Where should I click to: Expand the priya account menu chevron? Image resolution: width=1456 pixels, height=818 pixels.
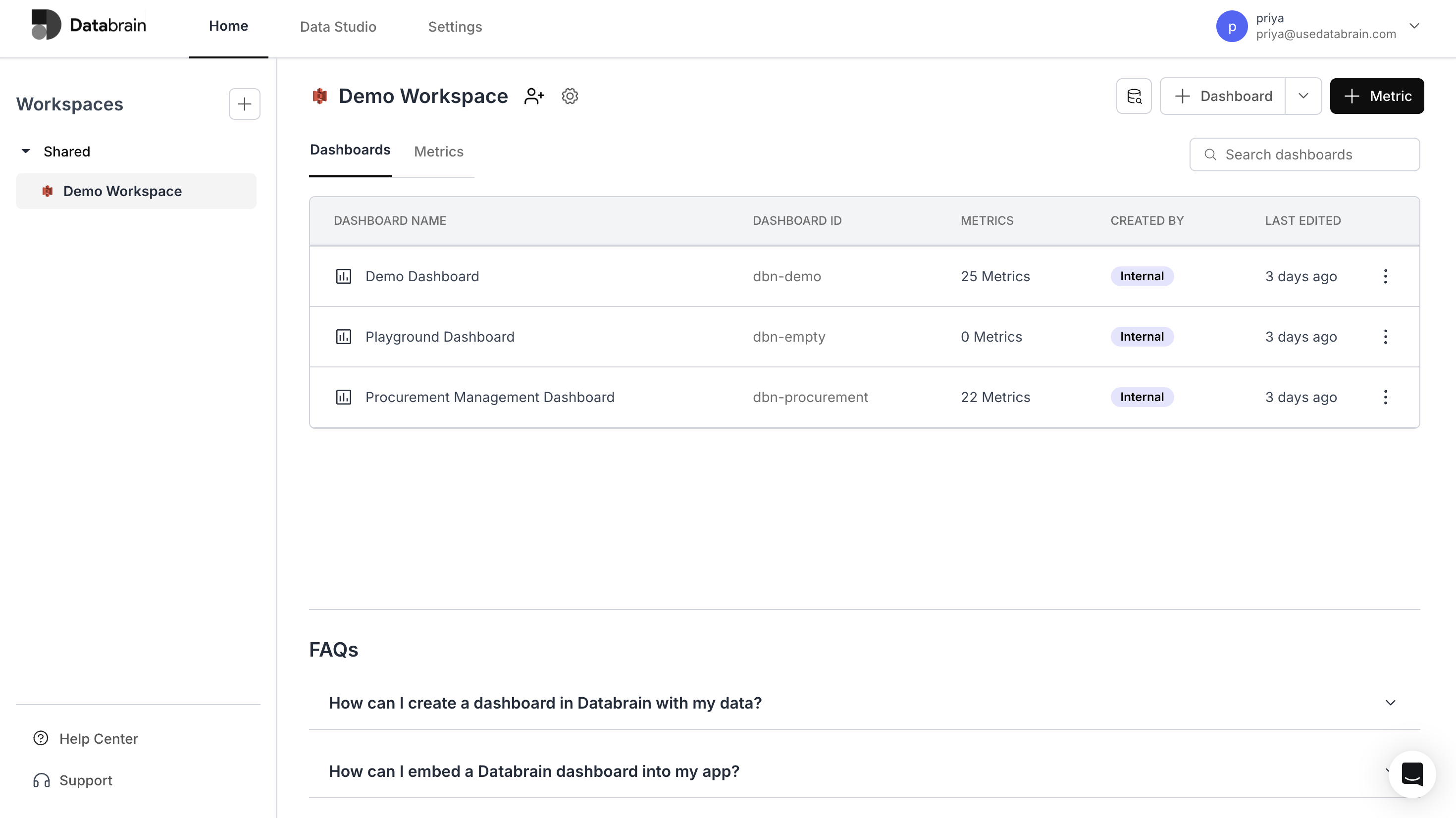point(1414,26)
